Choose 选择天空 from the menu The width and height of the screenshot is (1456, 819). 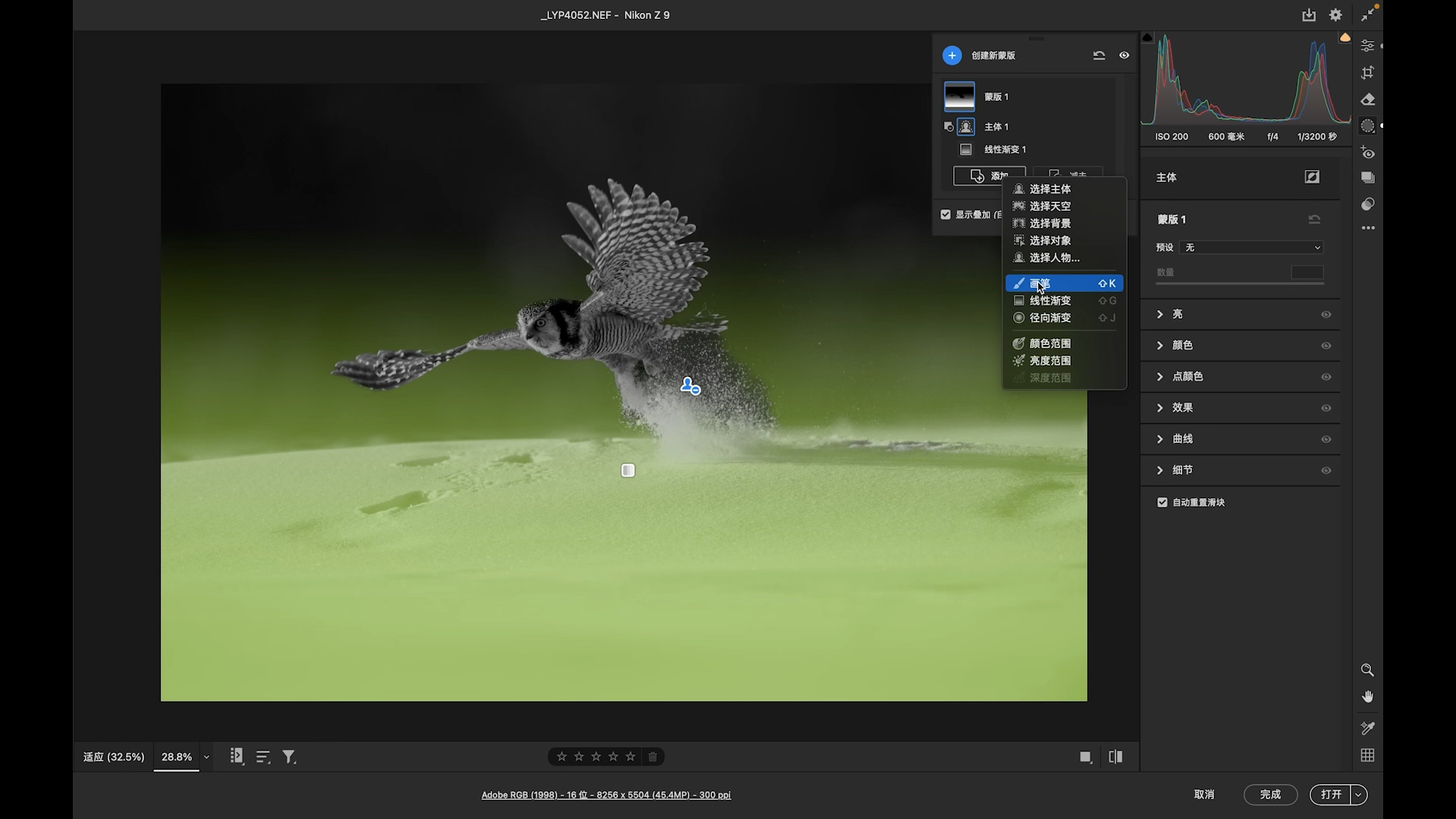[1064, 206]
